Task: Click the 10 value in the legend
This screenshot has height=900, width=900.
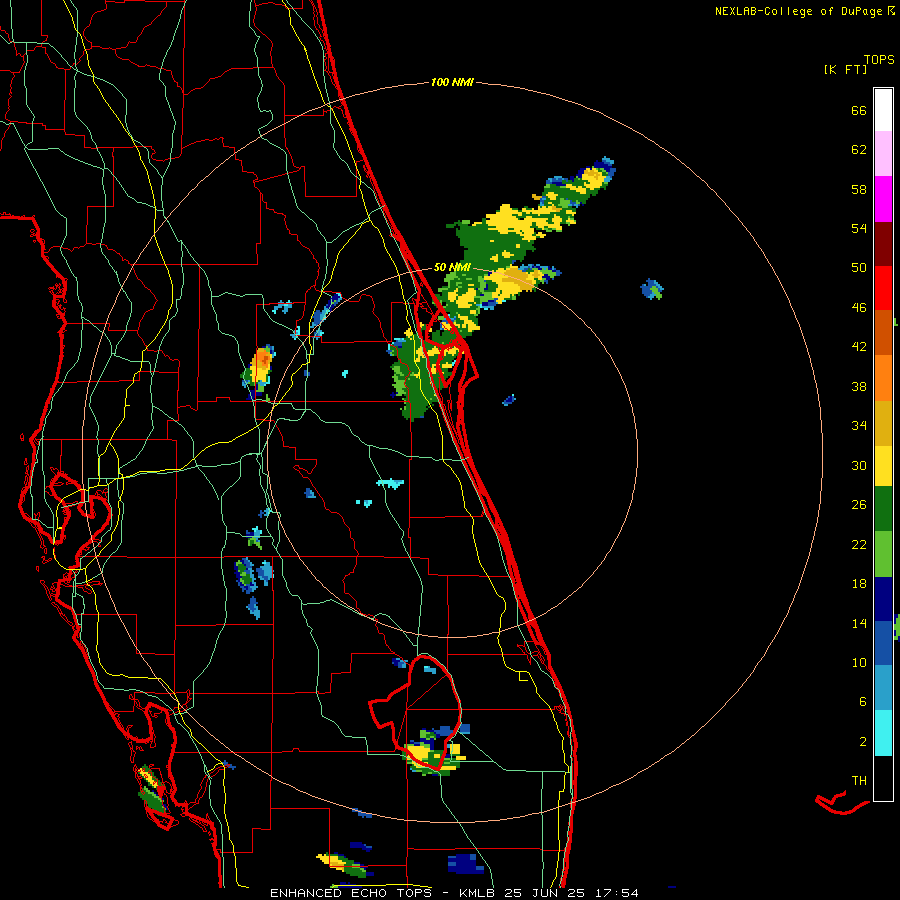Action: click(x=859, y=663)
